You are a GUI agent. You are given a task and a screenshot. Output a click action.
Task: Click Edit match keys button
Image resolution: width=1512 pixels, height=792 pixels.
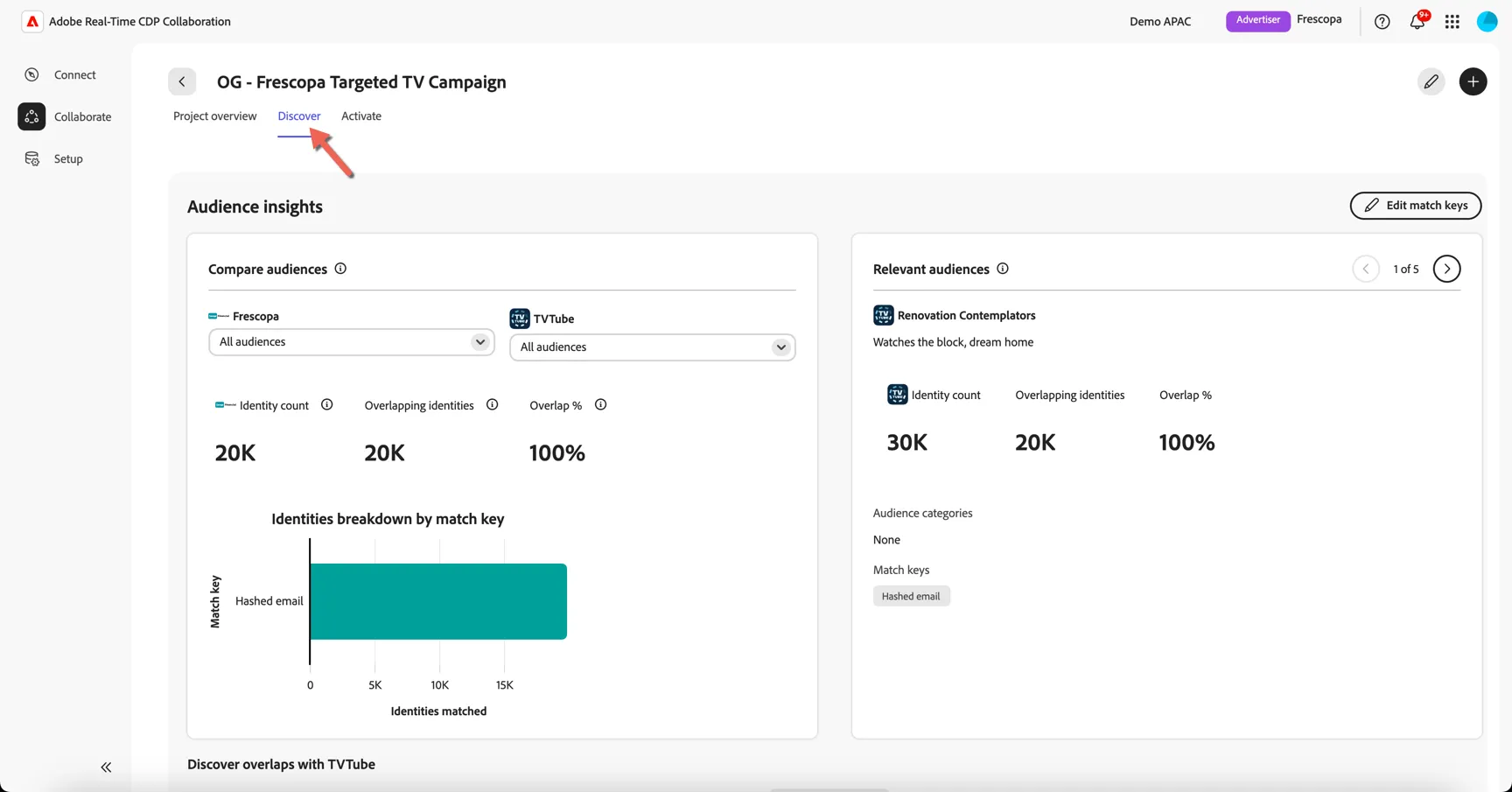(1415, 206)
